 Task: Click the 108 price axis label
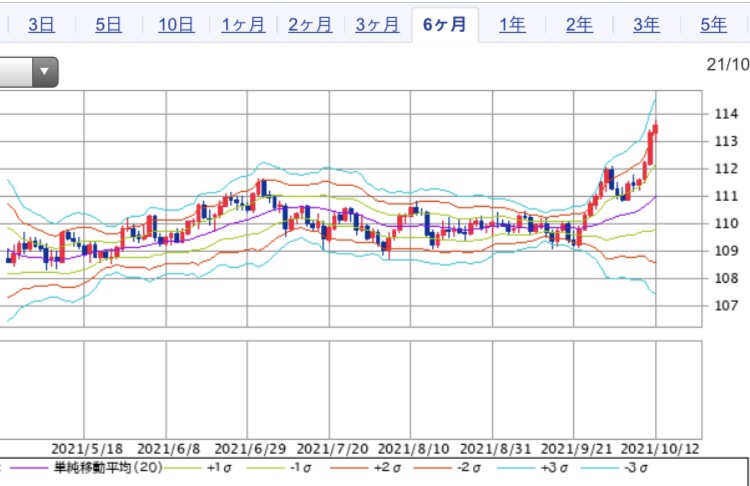coord(726,278)
